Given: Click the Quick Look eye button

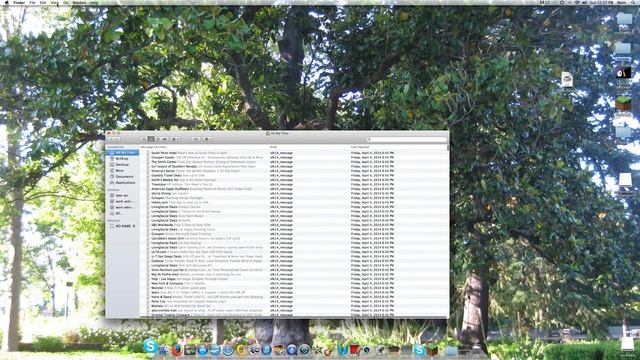Looking at the screenshot, I should (x=196, y=139).
